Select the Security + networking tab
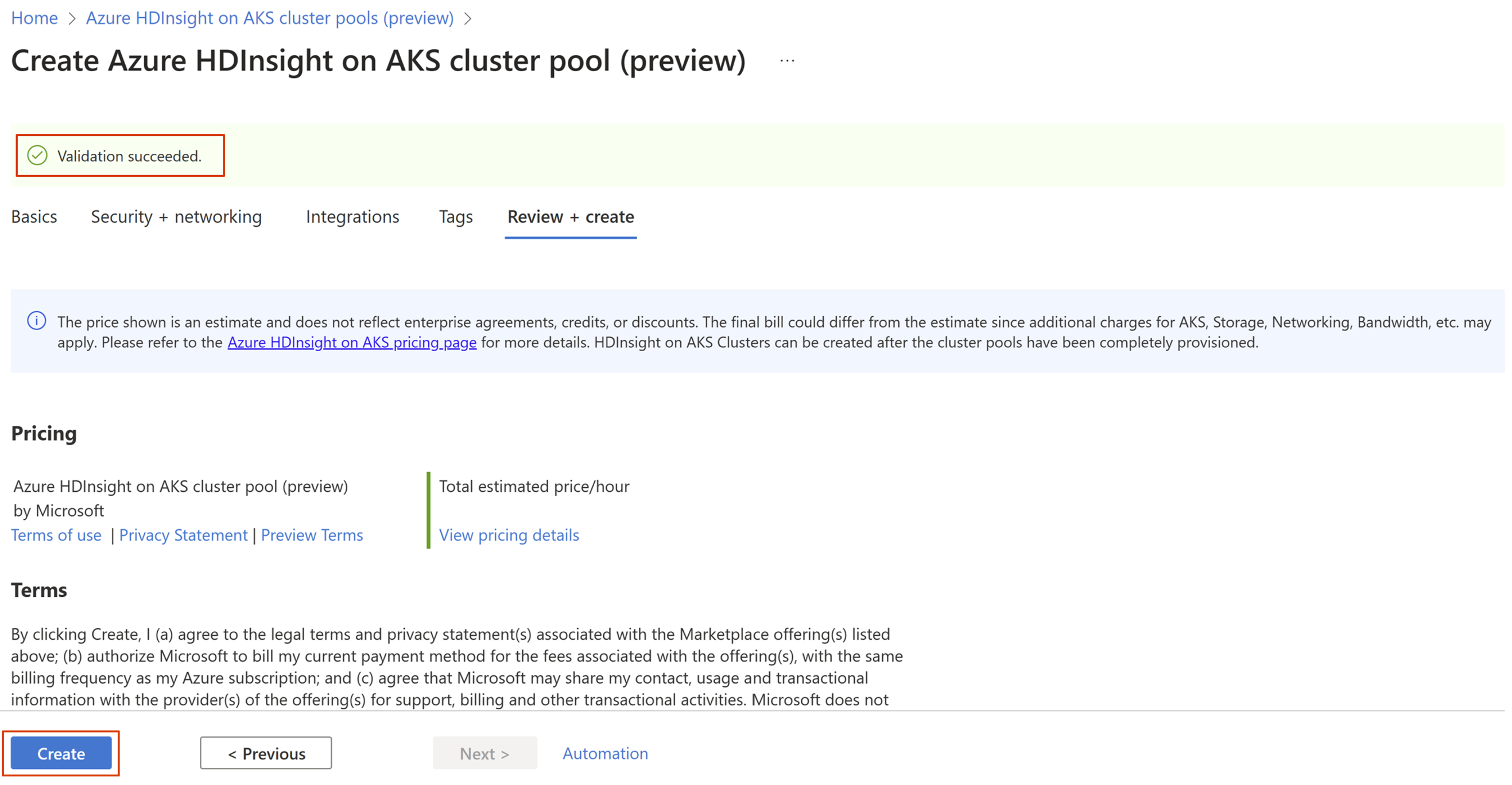Image resolution: width=1512 pixels, height=785 pixels. 176,217
